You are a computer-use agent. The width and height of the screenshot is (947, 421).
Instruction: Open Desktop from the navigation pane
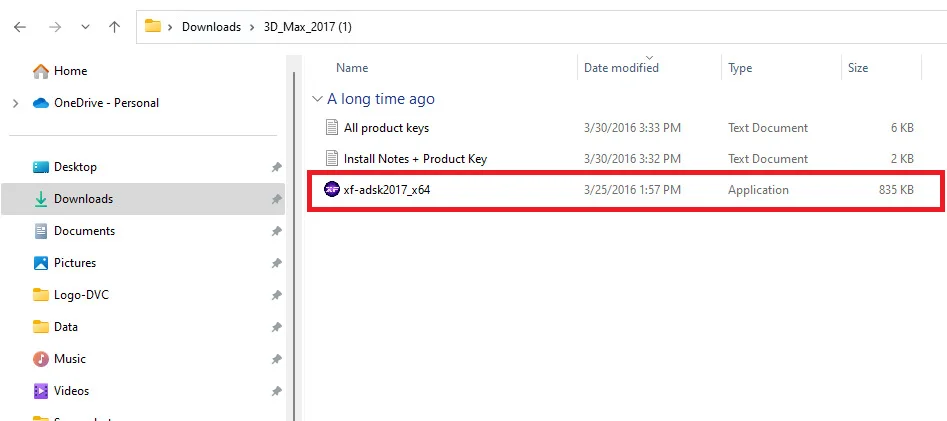click(x=65, y=167)
